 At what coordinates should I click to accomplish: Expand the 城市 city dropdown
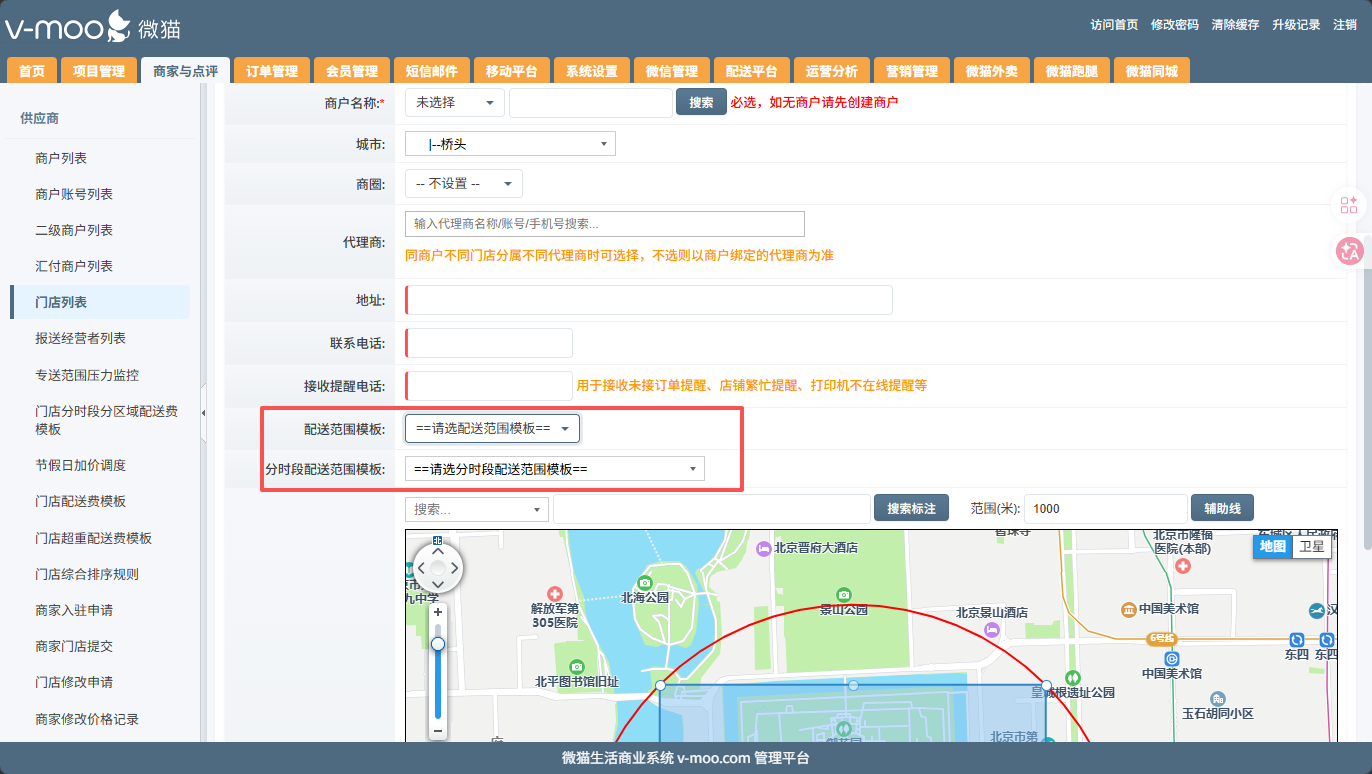coord(510,144)
